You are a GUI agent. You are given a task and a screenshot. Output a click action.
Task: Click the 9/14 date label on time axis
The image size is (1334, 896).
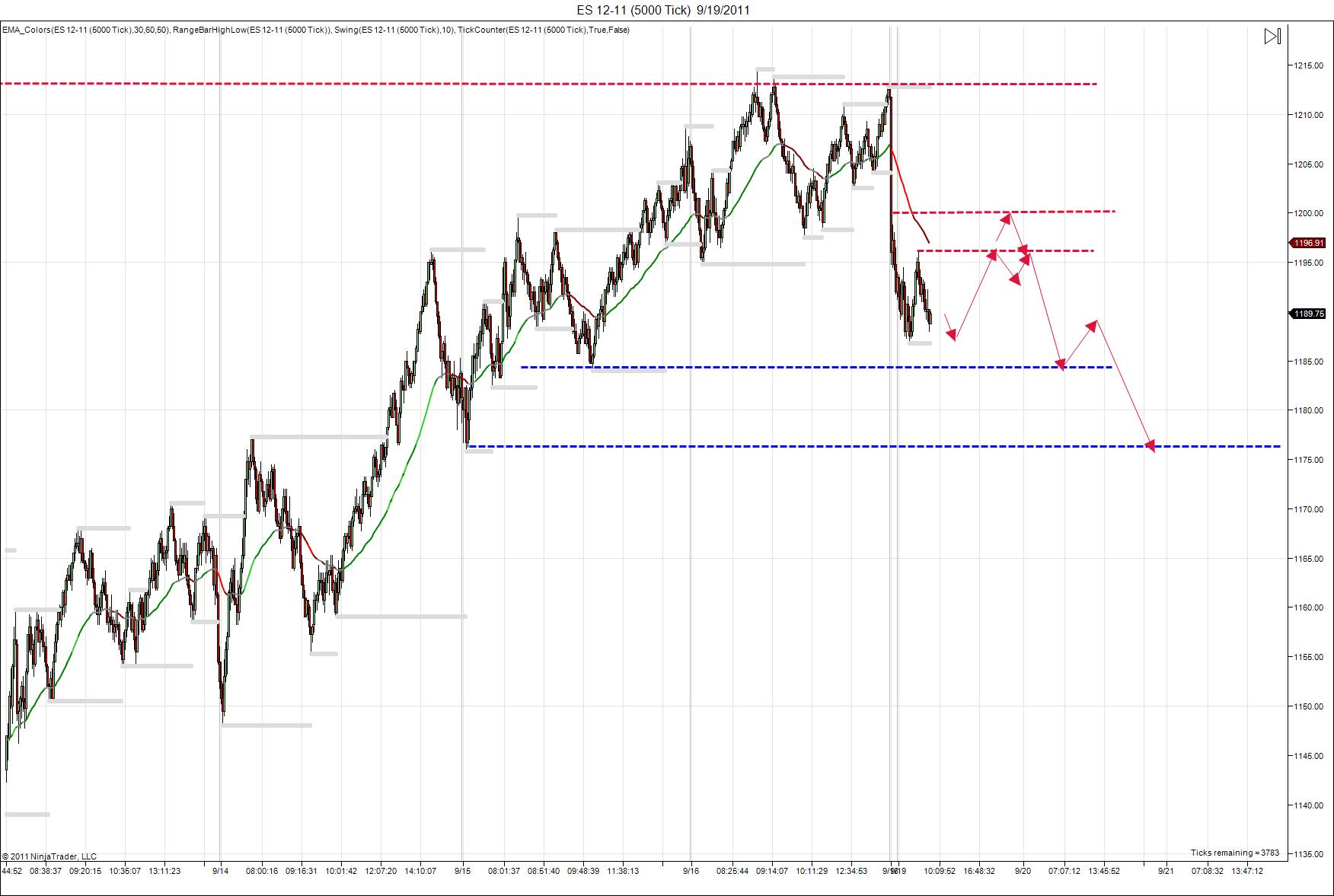click(221, 871)
